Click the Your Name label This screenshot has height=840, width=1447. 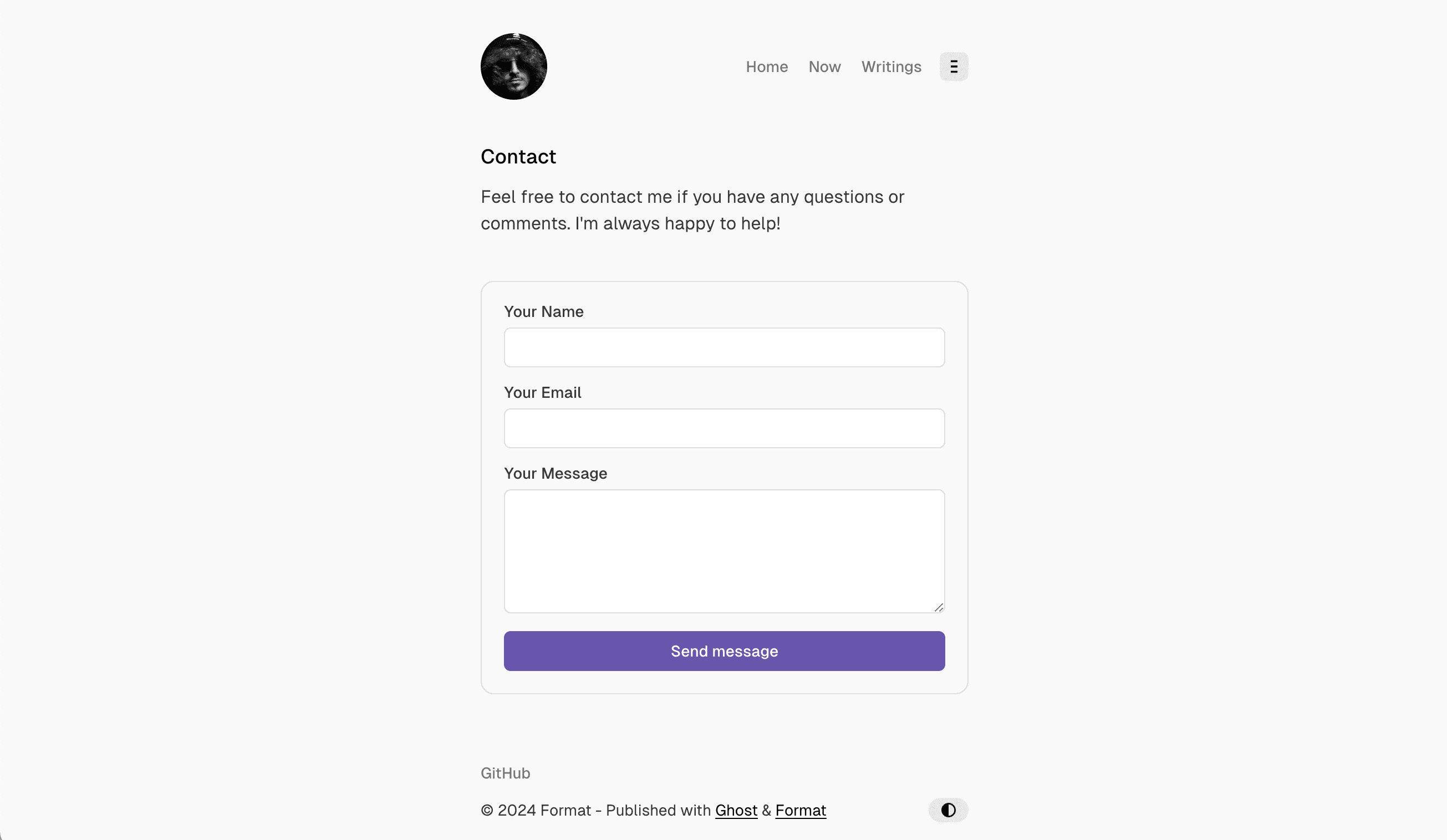click(x=543, y=311)
